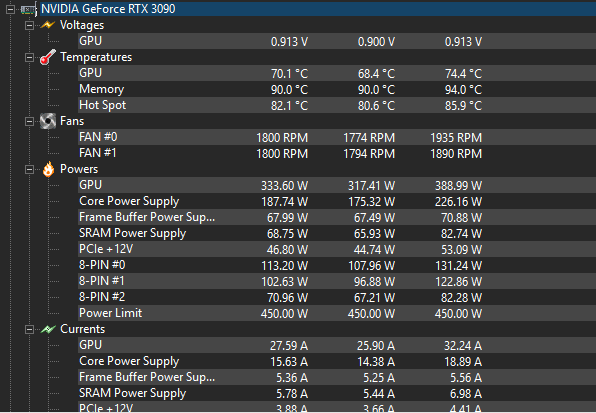Screen dimensions: 596x413
Task: Select the FAN #1 row
Action: click(x=337, y=153)
